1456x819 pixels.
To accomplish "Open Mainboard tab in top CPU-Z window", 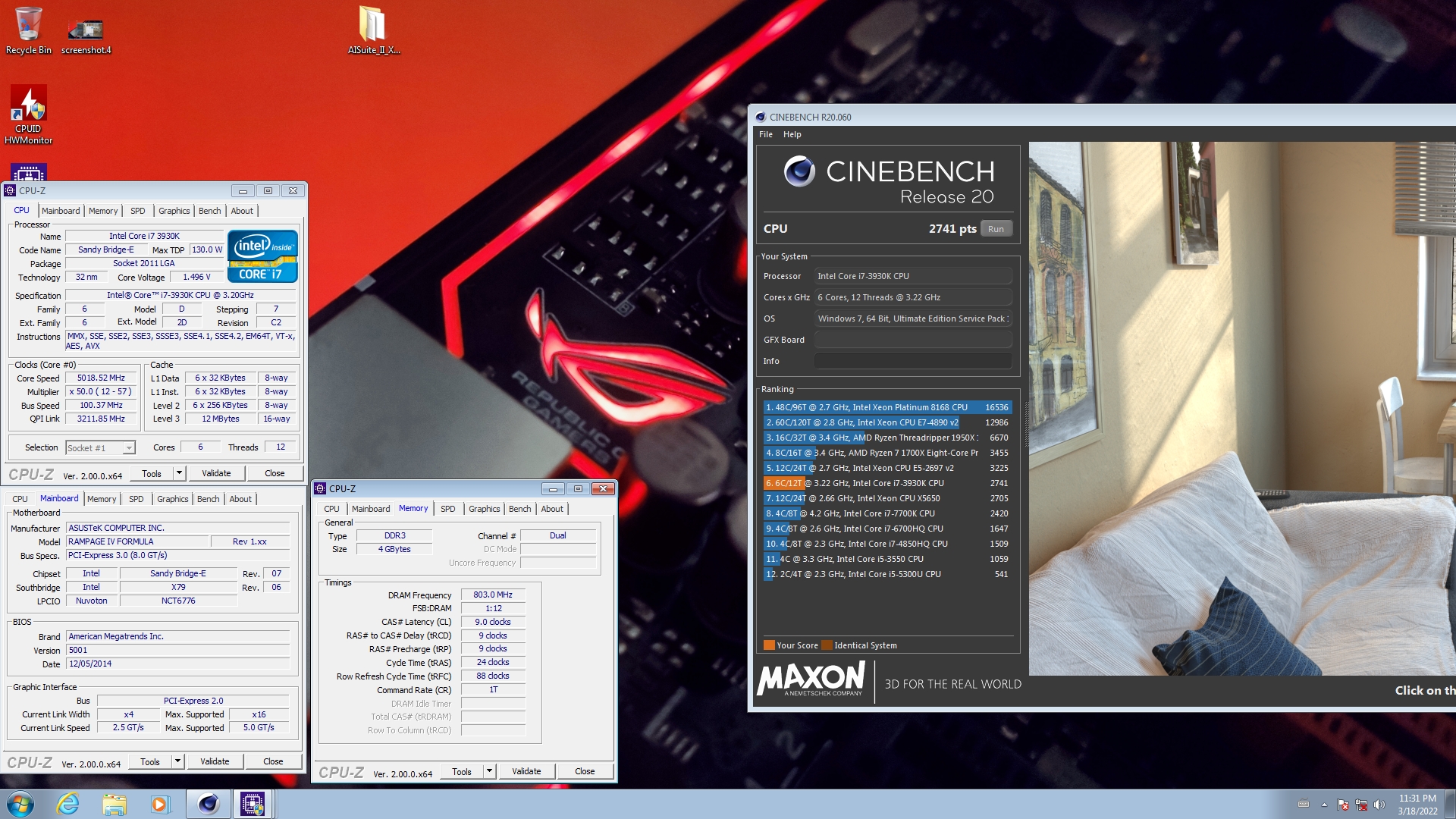I will coord(61,211).
